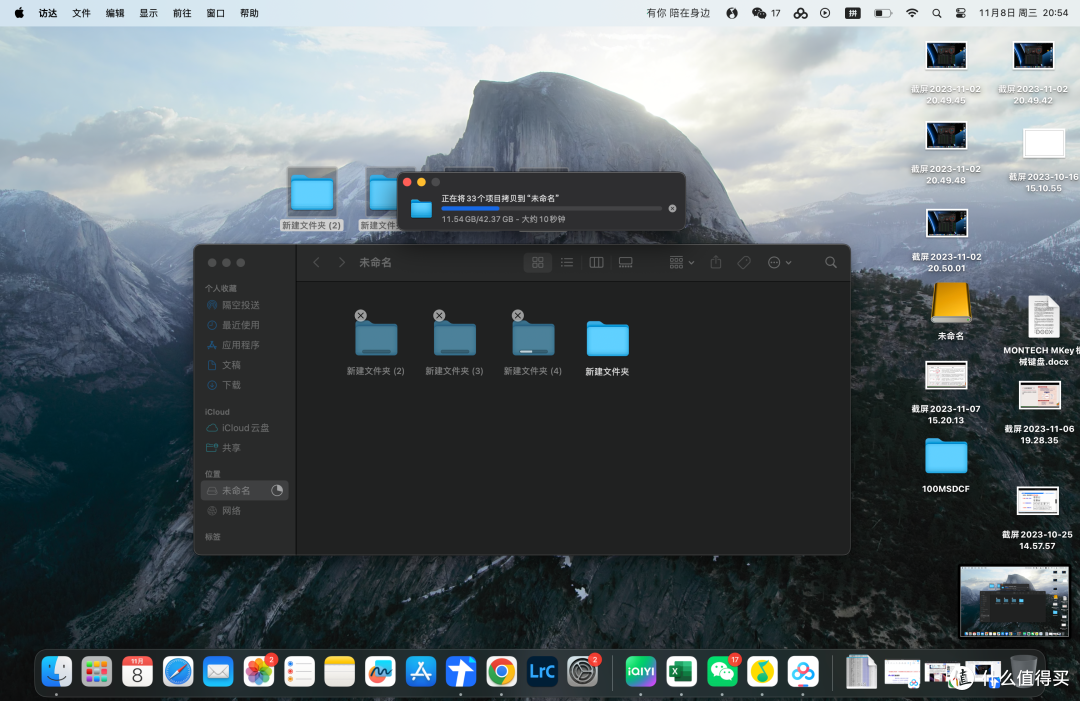The image size is (1080, 701).
Task: Open Control Center in menu bar
Action: click(x=960, y=13)
